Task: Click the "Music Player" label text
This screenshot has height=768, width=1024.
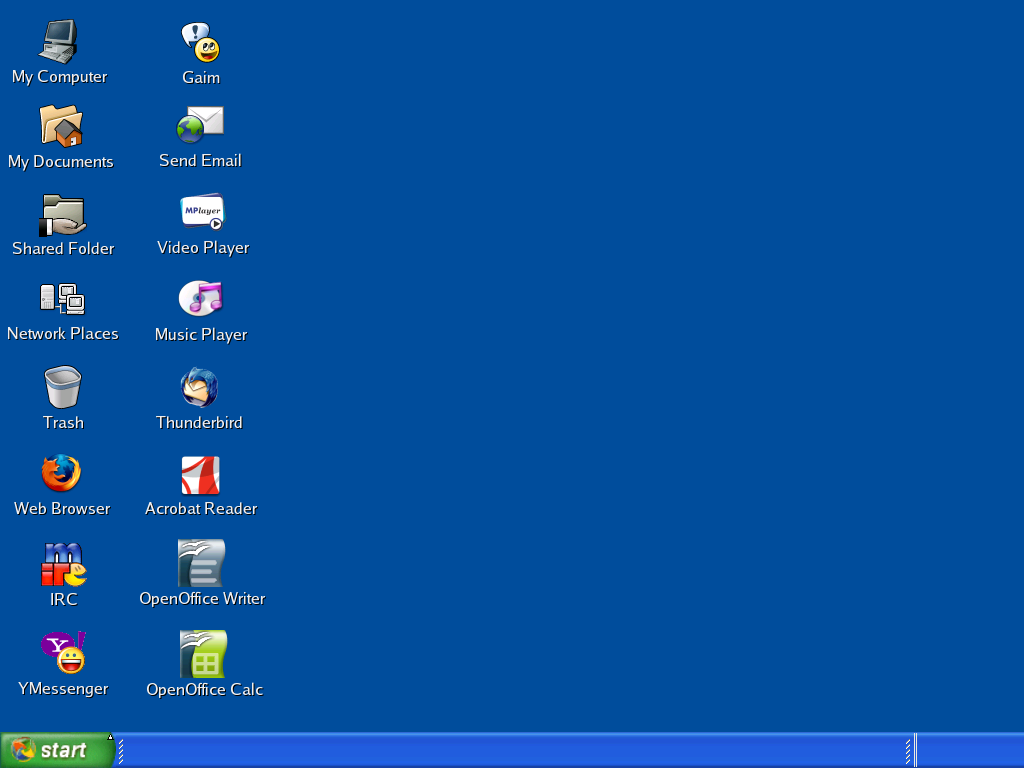Action: click(x=201, y=335)
